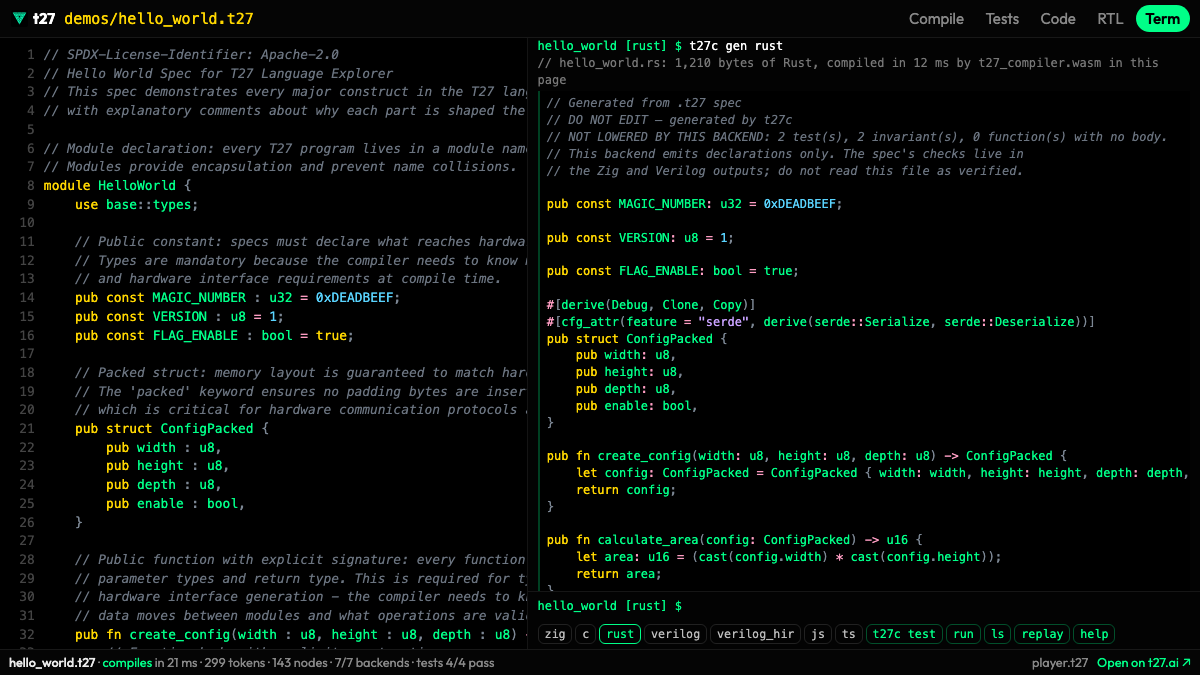Click the terminal prompt input line
The width and height of the screenshot is (1200, 675).
pos(864,606)
